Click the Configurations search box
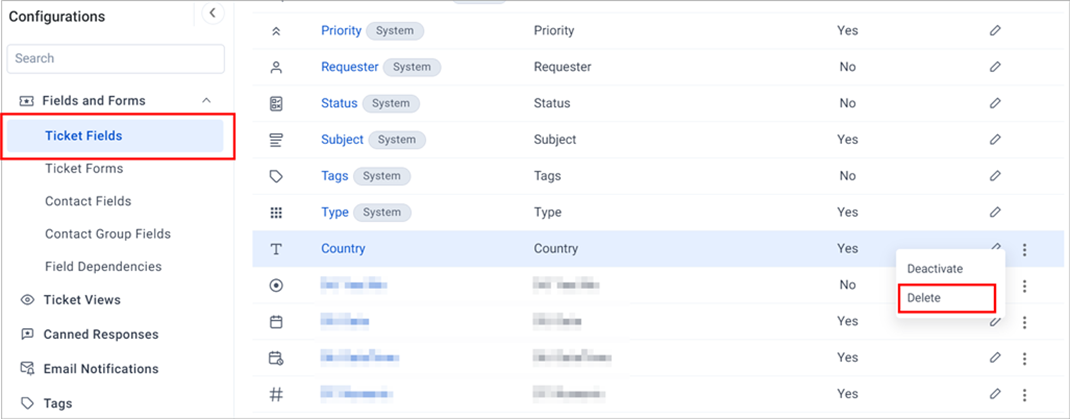The height and width of the screenshot is (419, 1070). (115, 59)
